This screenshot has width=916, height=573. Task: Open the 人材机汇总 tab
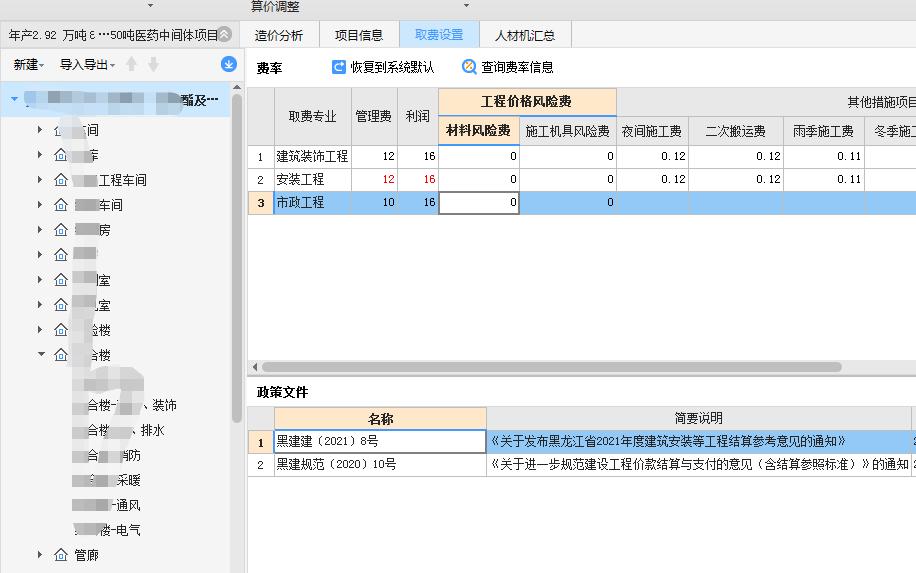[x=525, y=35]
